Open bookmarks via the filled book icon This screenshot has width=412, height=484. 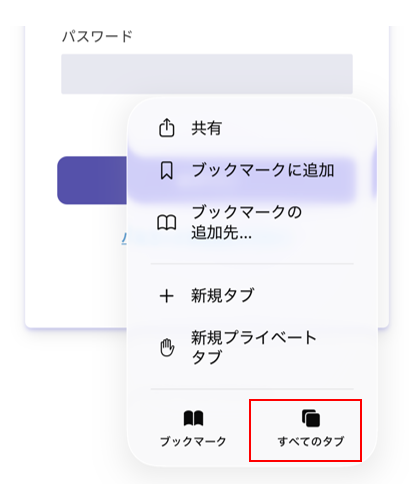pyautogui.click(x=193, y=418)
